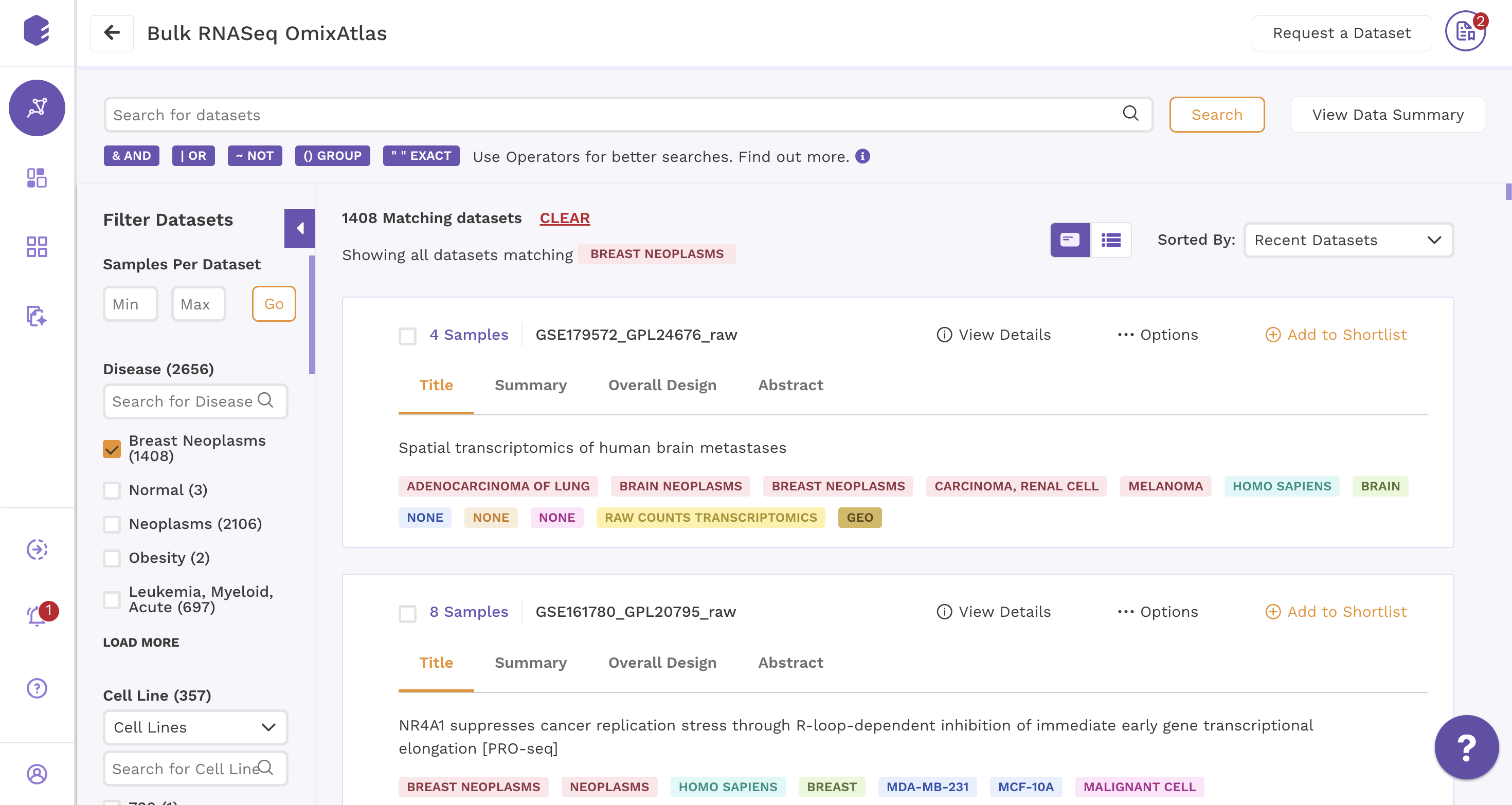Open Cell Lines dropdown

(x=195, y=727)
